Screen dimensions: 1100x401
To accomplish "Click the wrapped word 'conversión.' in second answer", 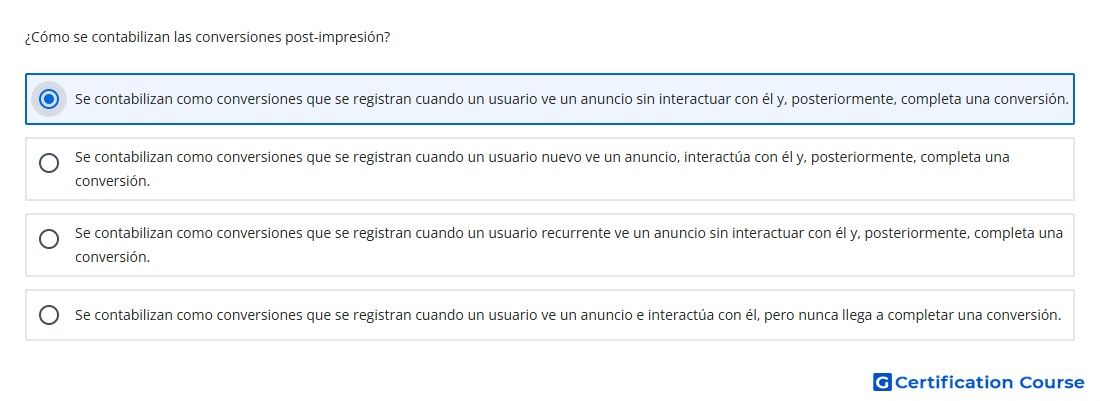I will click(x=112, y=181).
